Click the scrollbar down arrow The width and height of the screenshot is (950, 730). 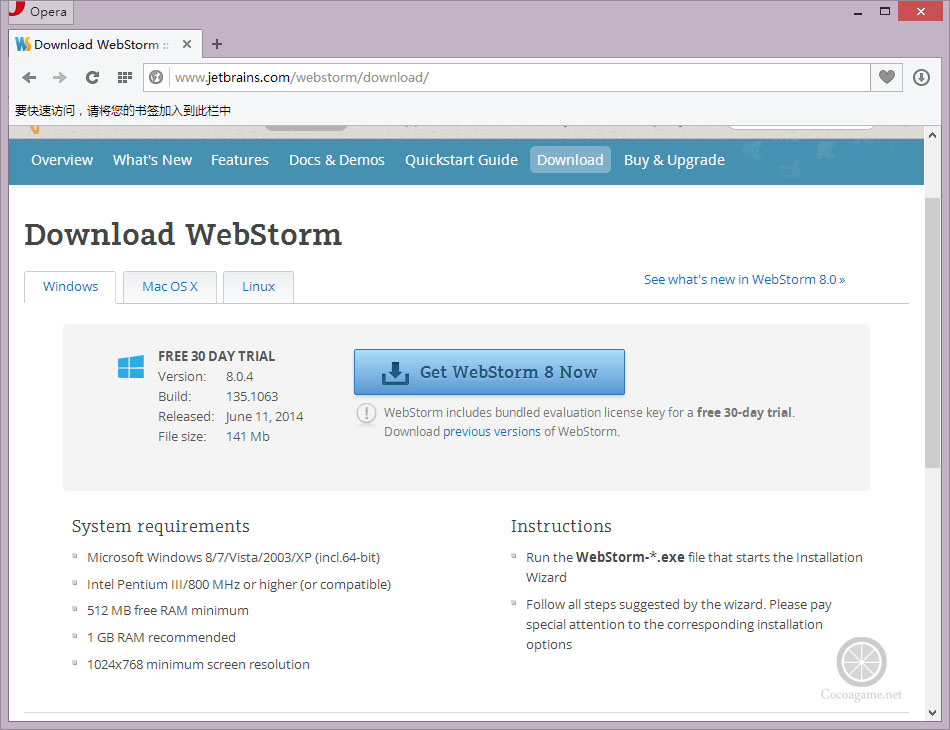(932, 712)
